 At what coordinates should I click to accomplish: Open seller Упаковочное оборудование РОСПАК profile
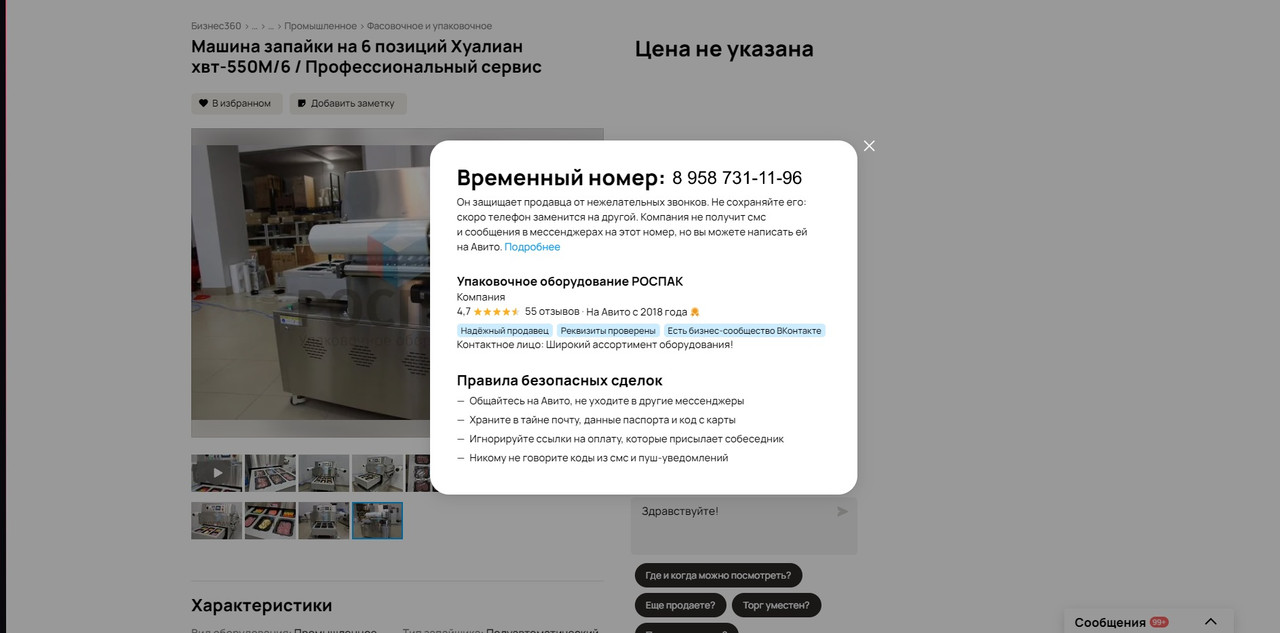[570, 282]
